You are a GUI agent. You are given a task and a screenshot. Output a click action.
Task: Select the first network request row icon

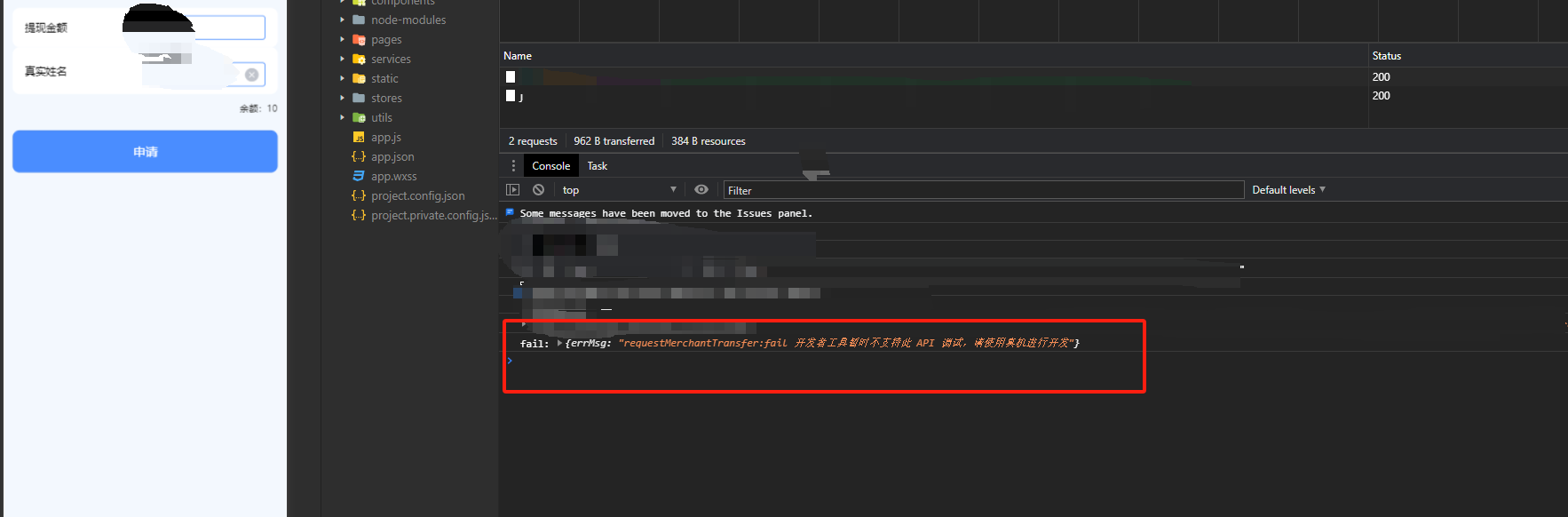pos(511,76)
